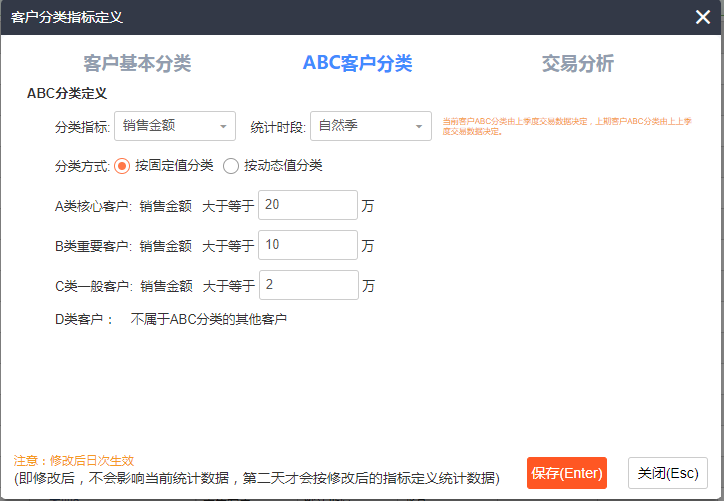The height and width of the screenshot is (501, 724).
Task: Click the A类核心客户 amount field
Action: point(307,205)
